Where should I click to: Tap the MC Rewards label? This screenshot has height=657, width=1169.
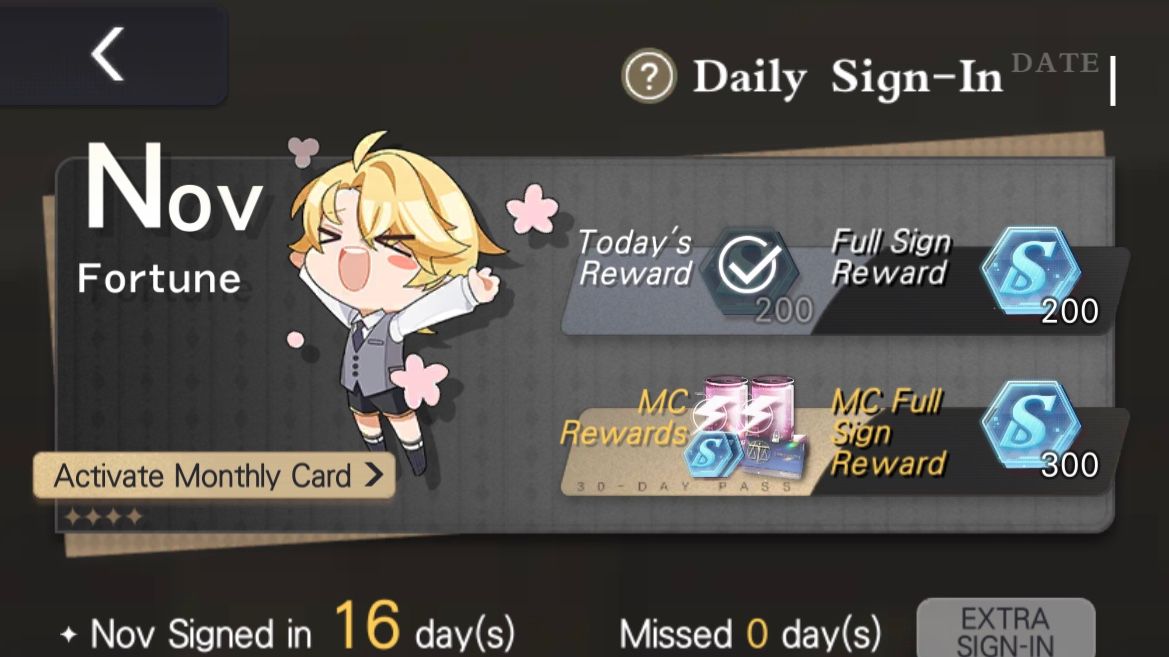click(624, 418)
